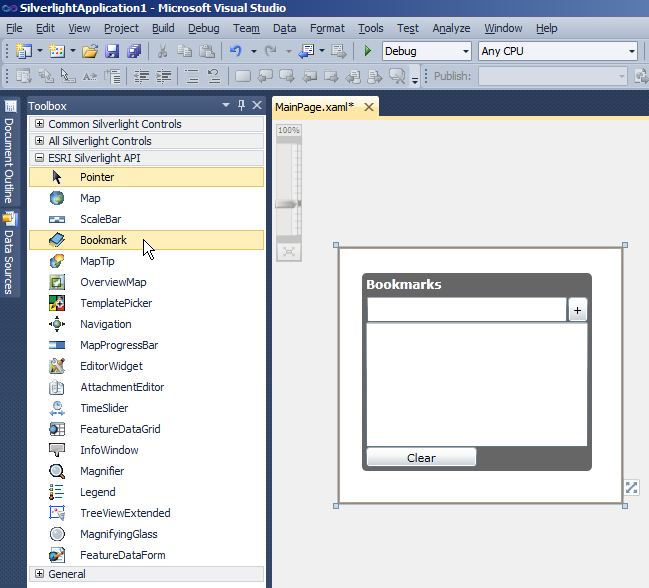Viewport: 649px width, 588px height.
Task: Open Document Outline side tab
Action: click(x=9, y=152)
